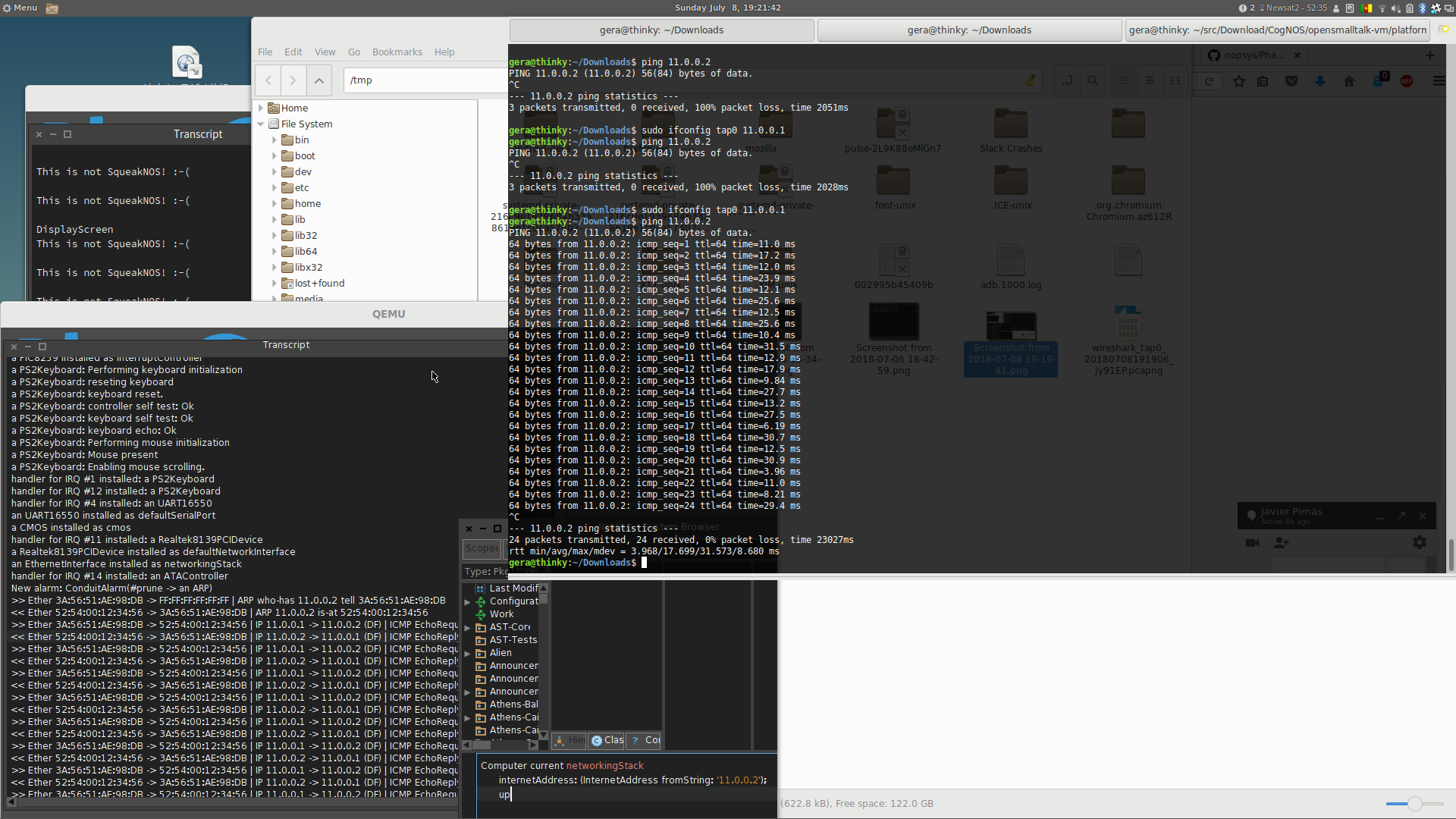This screenshot has width=1456, height=819.
Task: Select the Alien item in class list
Action: [x=500, y=652]
